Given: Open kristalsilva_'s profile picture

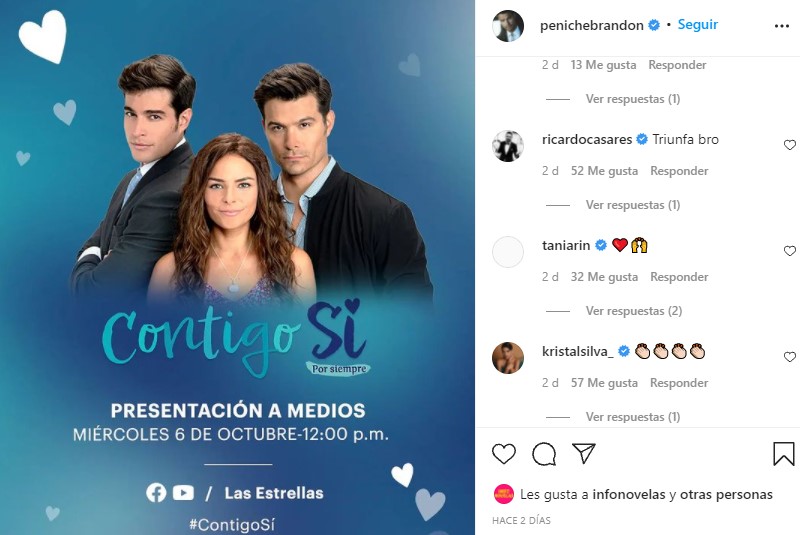Looking at the screenshot, I should pos(508,358).
